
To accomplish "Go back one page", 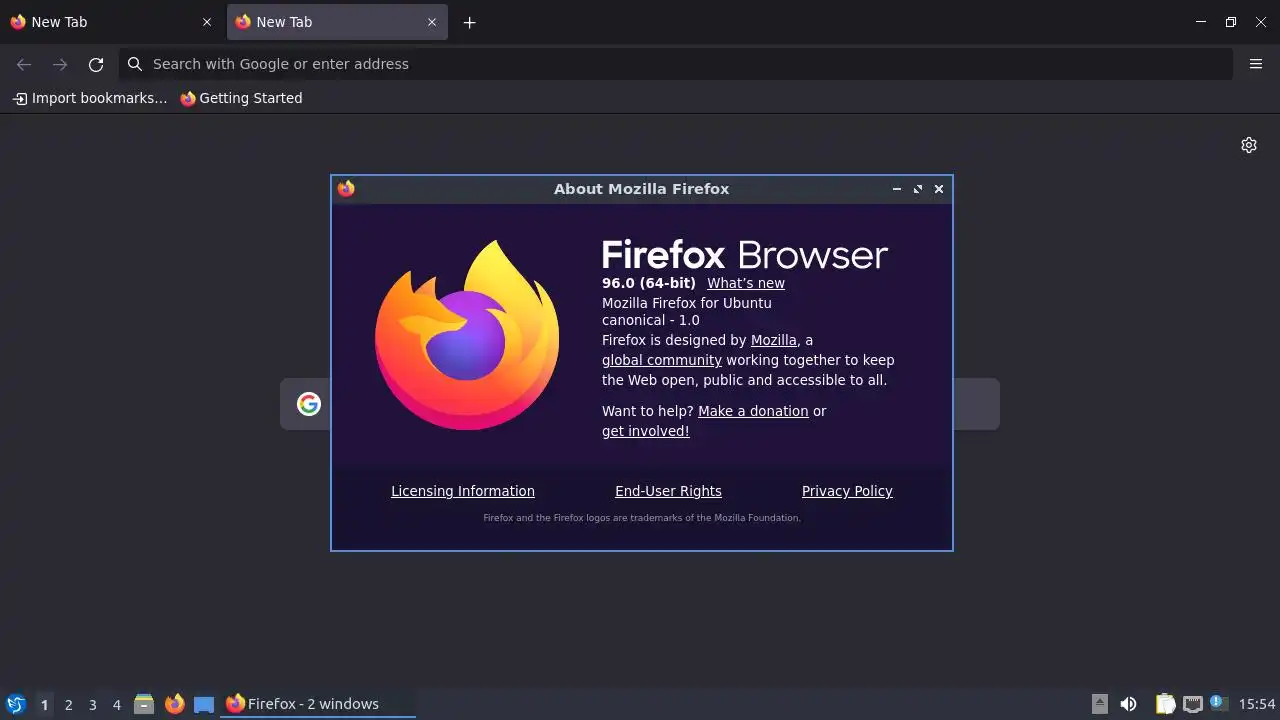I will [24, 64].
